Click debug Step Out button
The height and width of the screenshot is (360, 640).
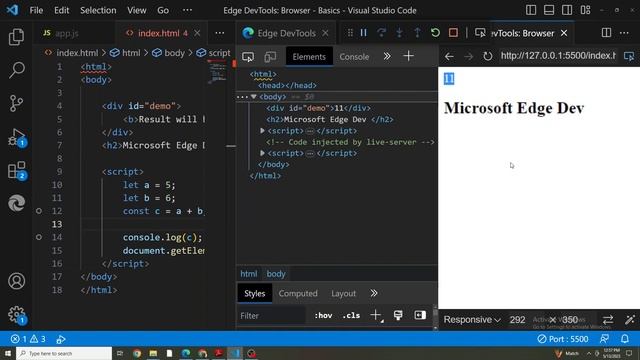[x=417, y=33]
